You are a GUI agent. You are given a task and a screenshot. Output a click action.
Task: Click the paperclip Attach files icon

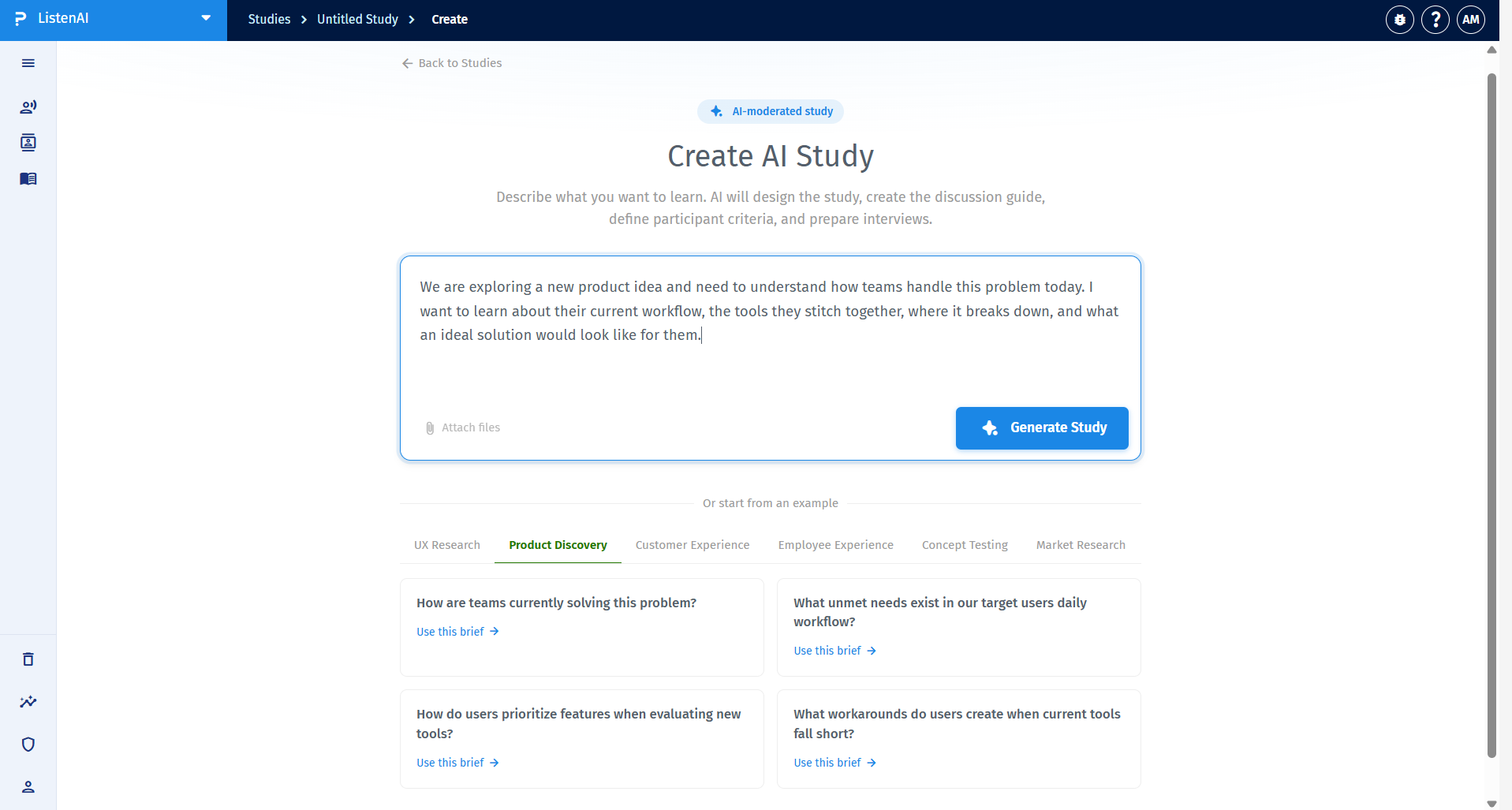pyautogui.click(x=430, y=427)
